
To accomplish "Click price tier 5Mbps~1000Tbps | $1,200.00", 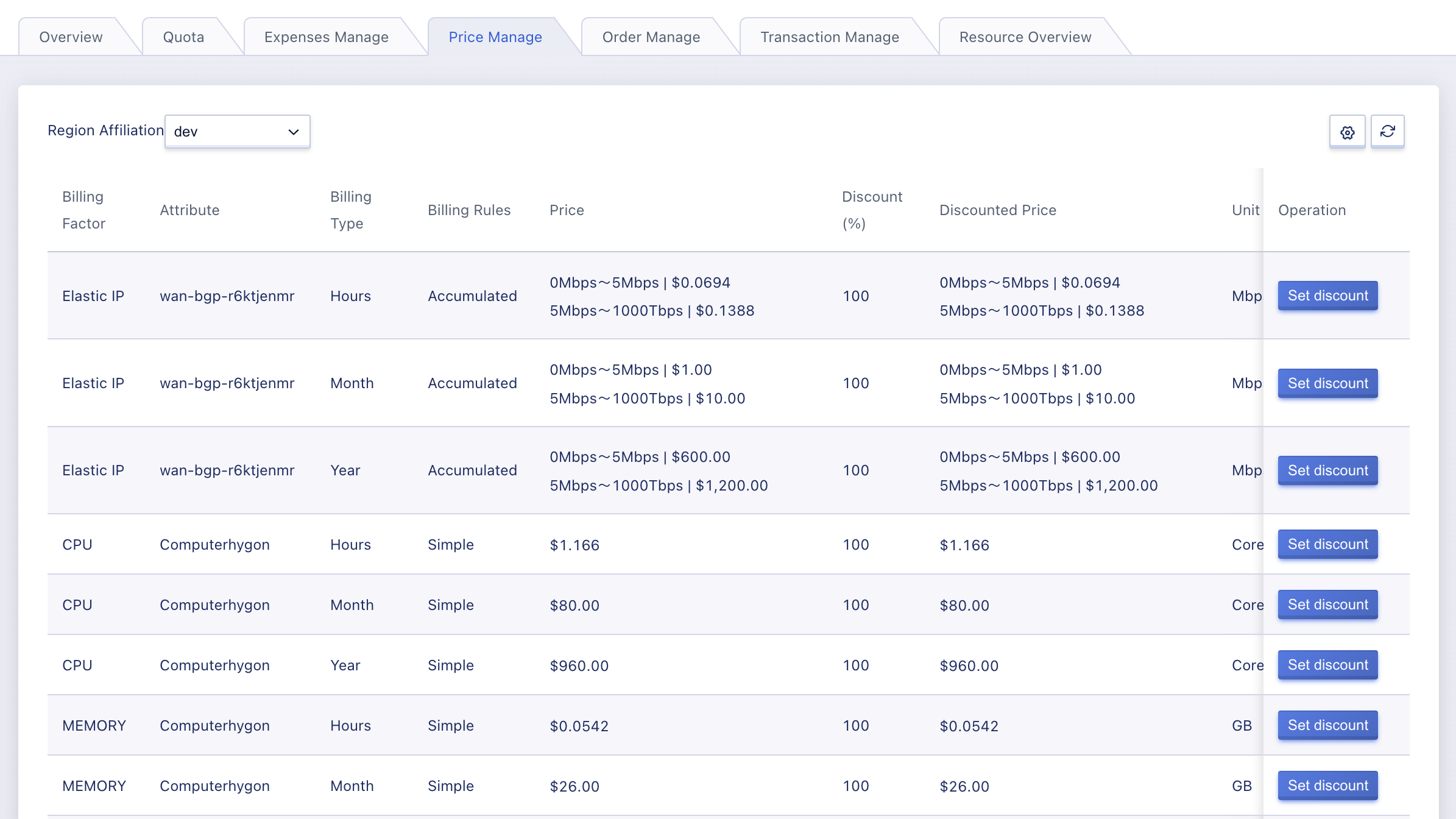I will 659,486.
